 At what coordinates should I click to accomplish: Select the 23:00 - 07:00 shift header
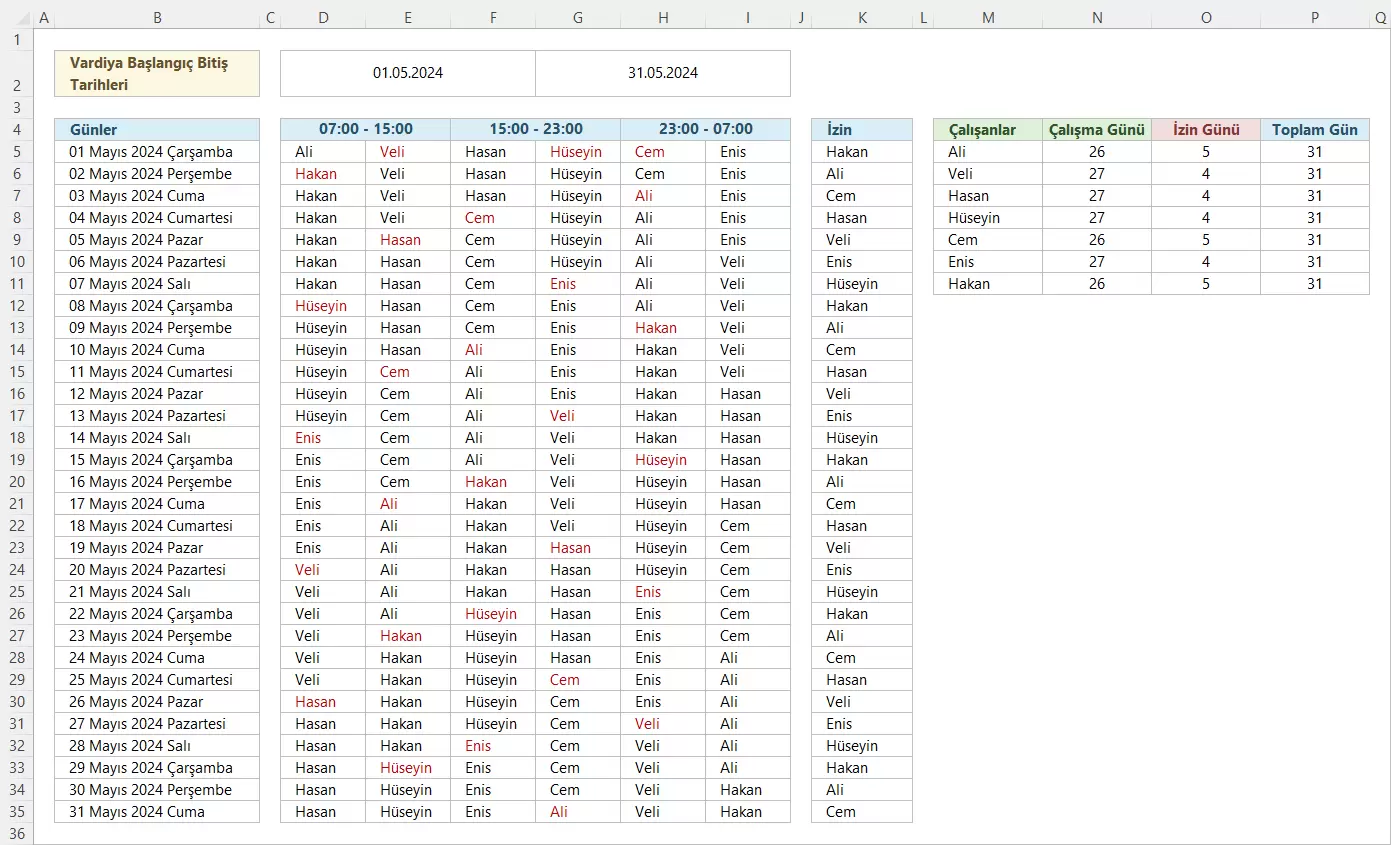[x=705, y=130]
